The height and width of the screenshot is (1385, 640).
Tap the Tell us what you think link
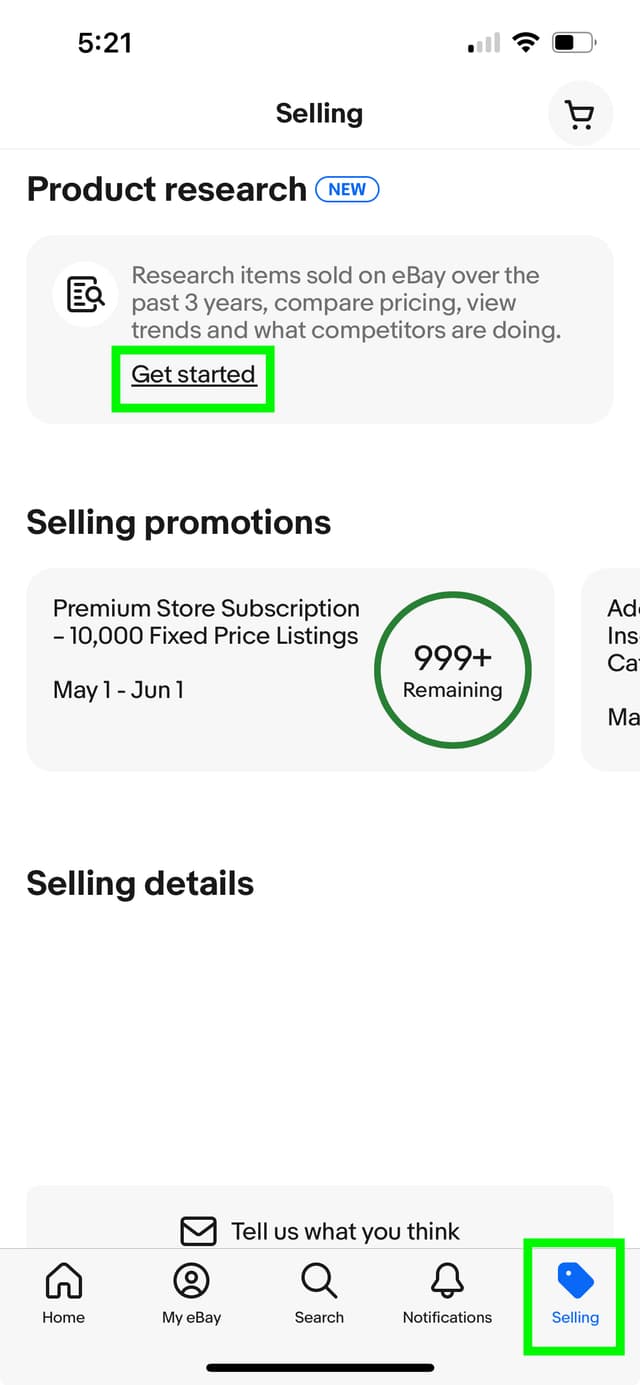click(345, 1231)
